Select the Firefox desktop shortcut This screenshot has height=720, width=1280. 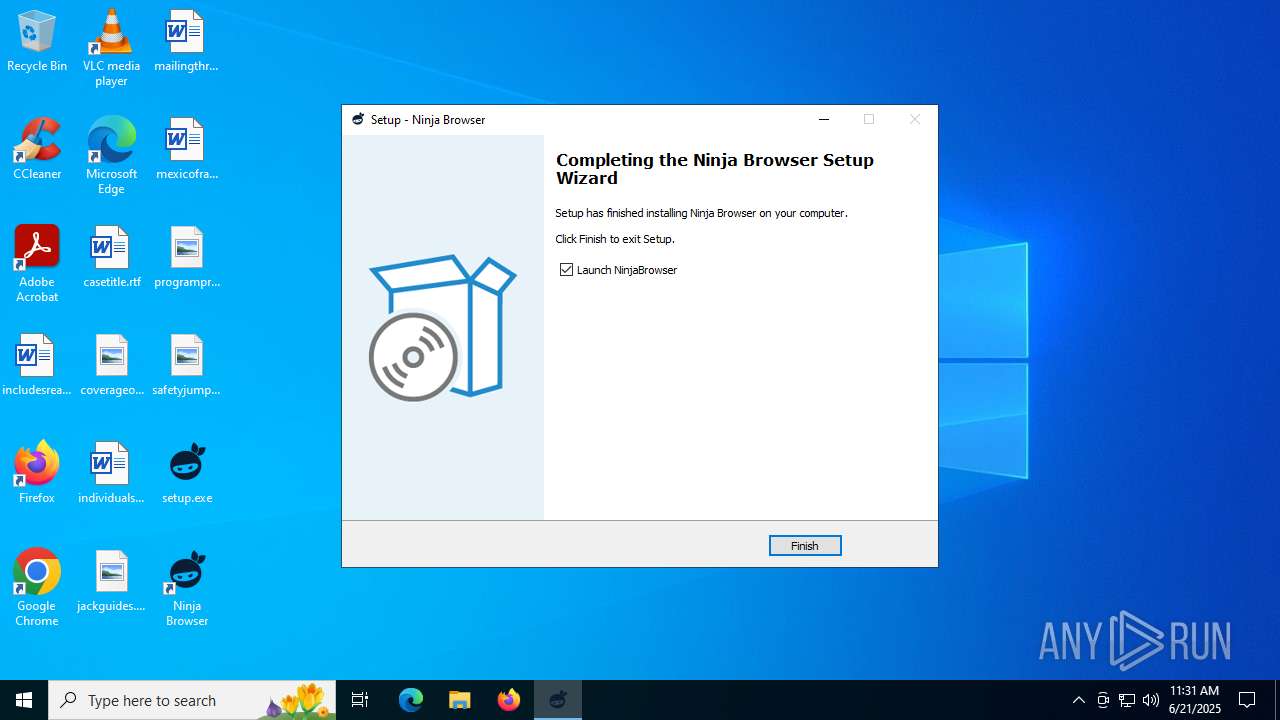point(37,473)
